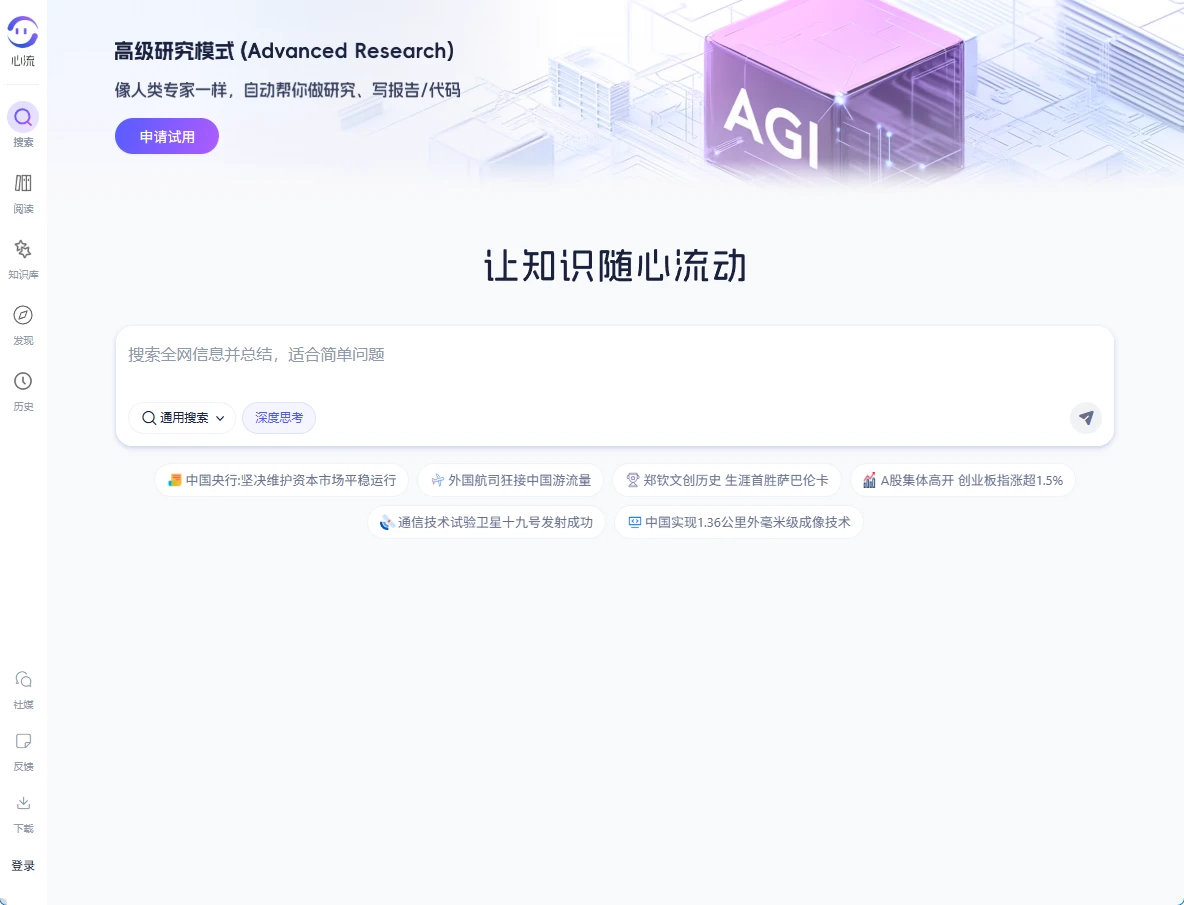Open the 历史 clock icon
The width and height of the screenshot is (1184, 905).
(23, 382)
